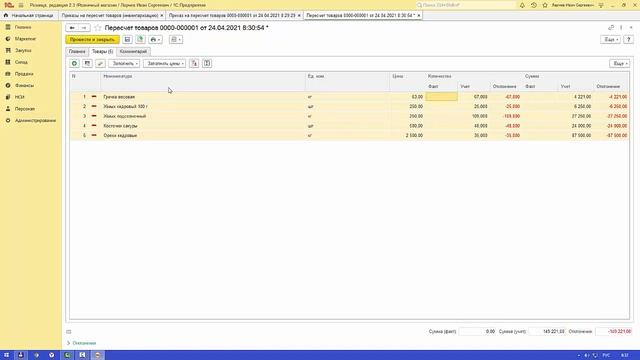
Task: Add a new row with green plus
Action: 74,63
